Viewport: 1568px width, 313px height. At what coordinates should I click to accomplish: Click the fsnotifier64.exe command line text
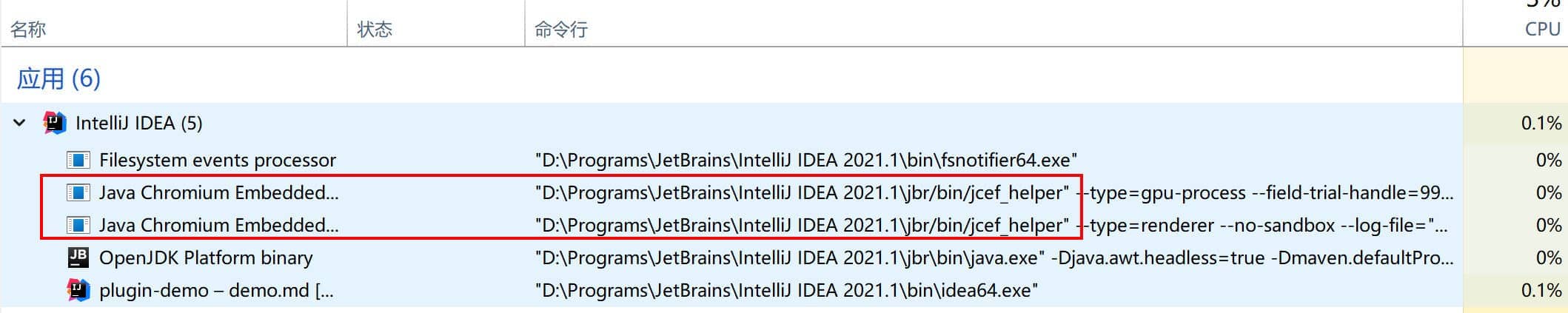[x=806, y=160]
